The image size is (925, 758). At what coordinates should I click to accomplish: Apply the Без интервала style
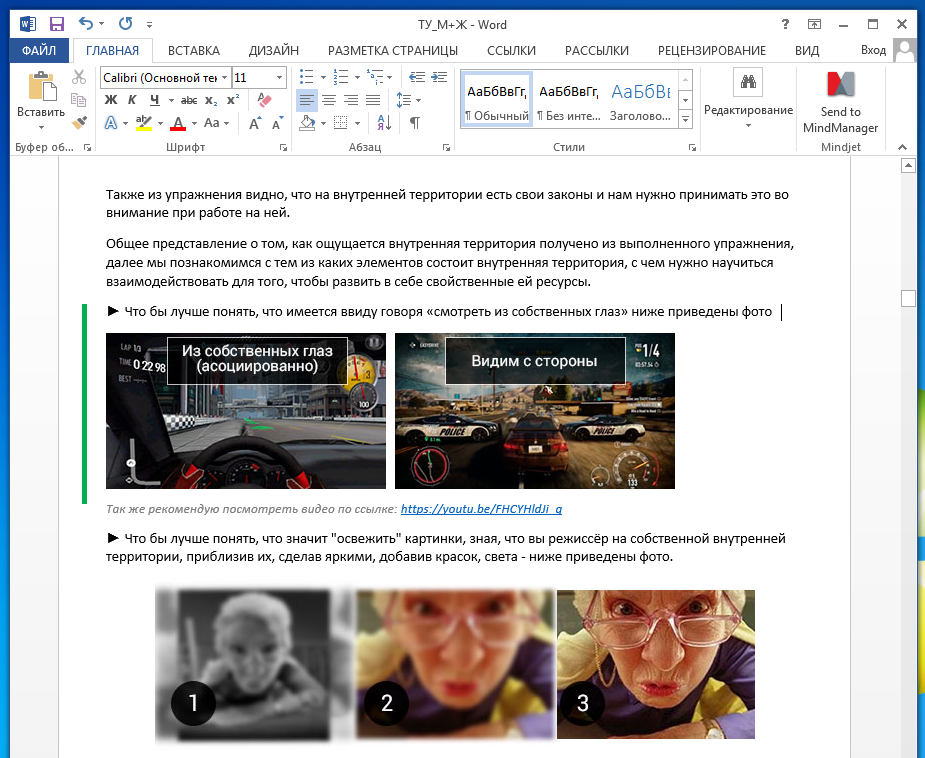[x=569, y=99]
